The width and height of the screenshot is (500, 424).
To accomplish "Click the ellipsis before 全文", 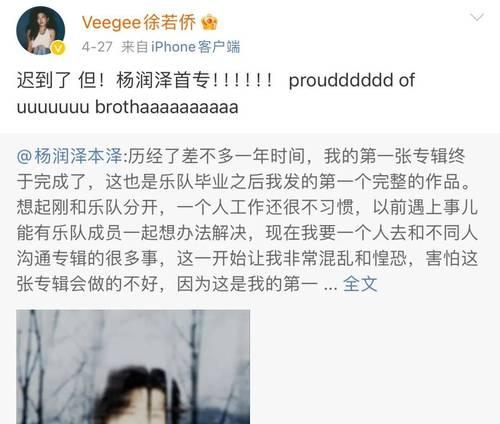I will click(x=331, y=286).
